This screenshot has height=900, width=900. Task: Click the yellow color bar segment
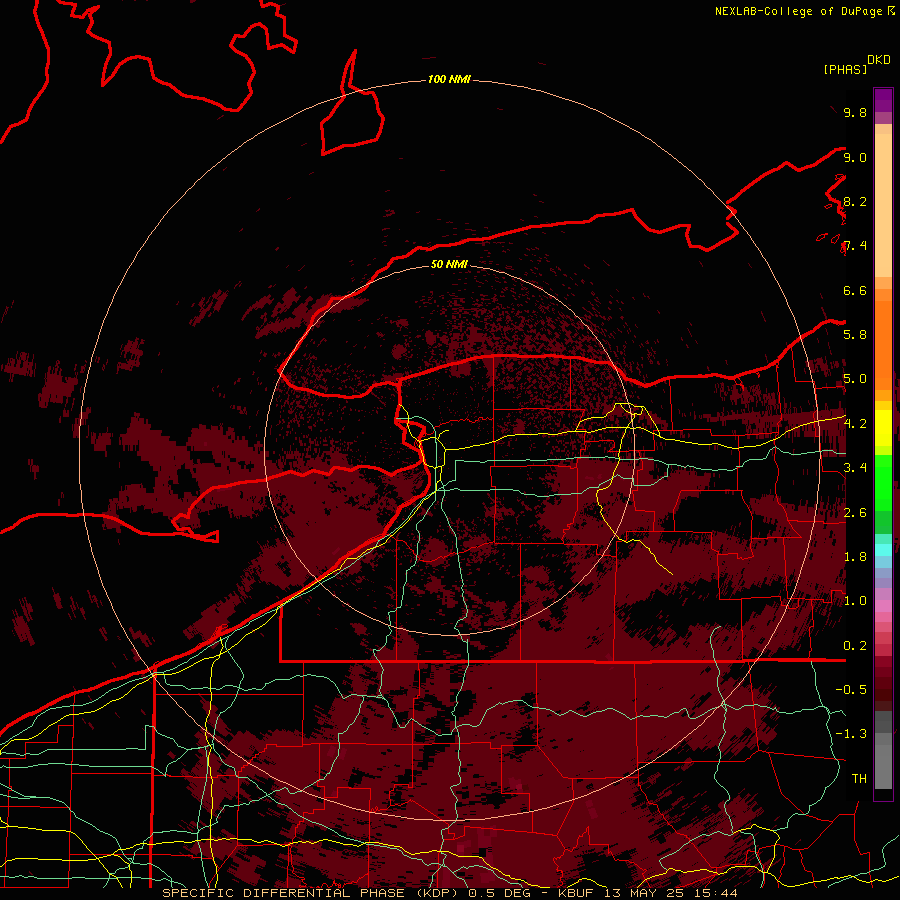click(x=883, y=428)
